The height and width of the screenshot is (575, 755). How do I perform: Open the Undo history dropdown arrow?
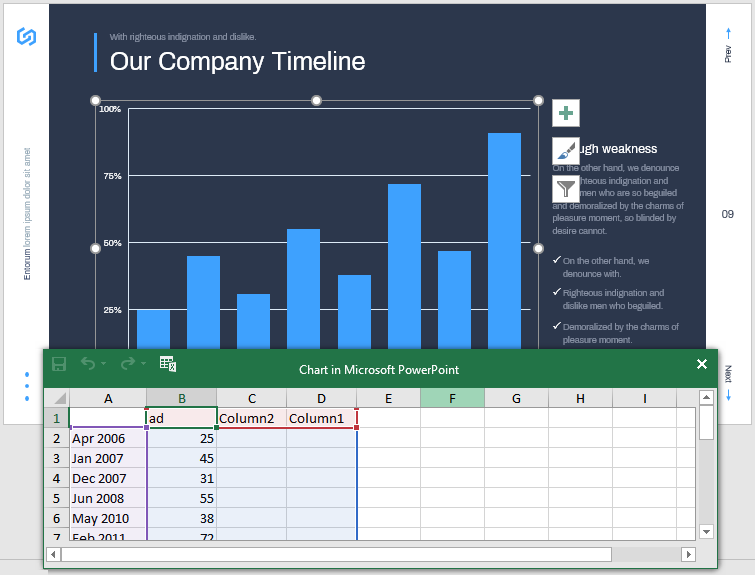(x=104, y=364)
